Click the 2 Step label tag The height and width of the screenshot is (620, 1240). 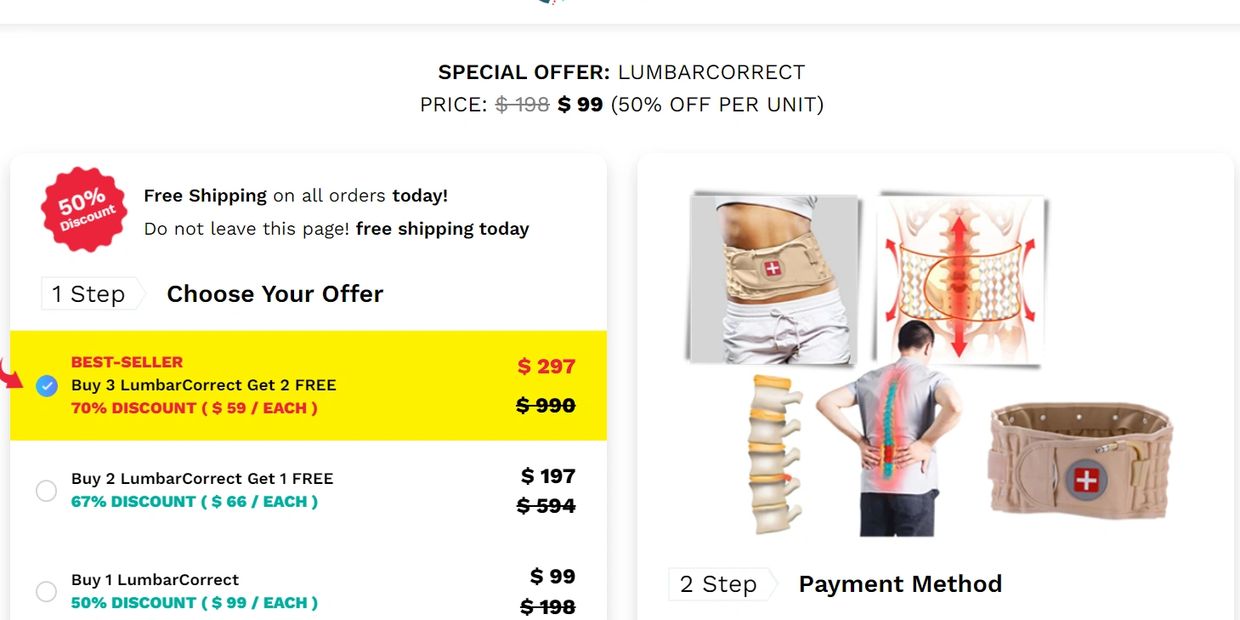coord(721,584)
